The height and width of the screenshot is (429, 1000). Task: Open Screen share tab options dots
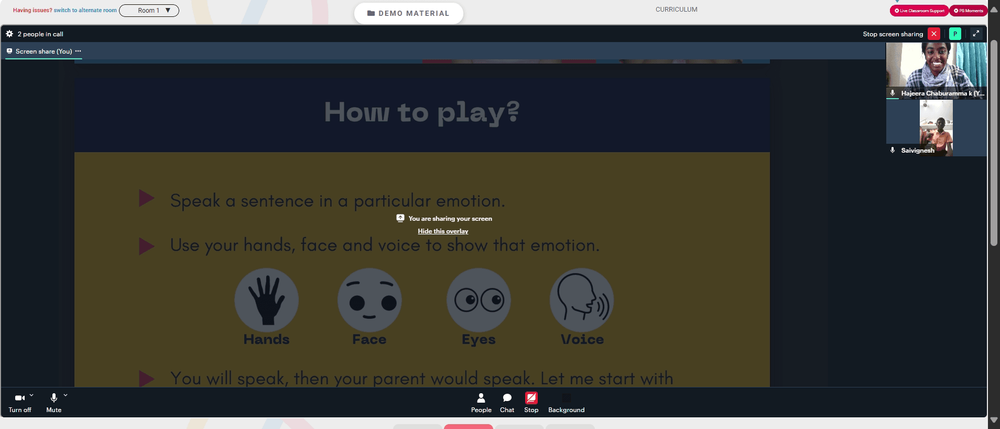tap(78, 51)
